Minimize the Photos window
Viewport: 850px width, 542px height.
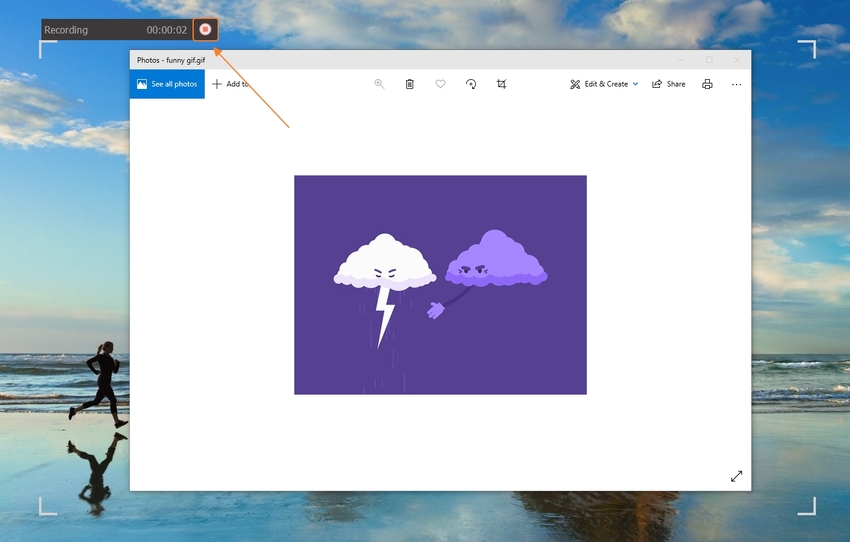point(681,60)
